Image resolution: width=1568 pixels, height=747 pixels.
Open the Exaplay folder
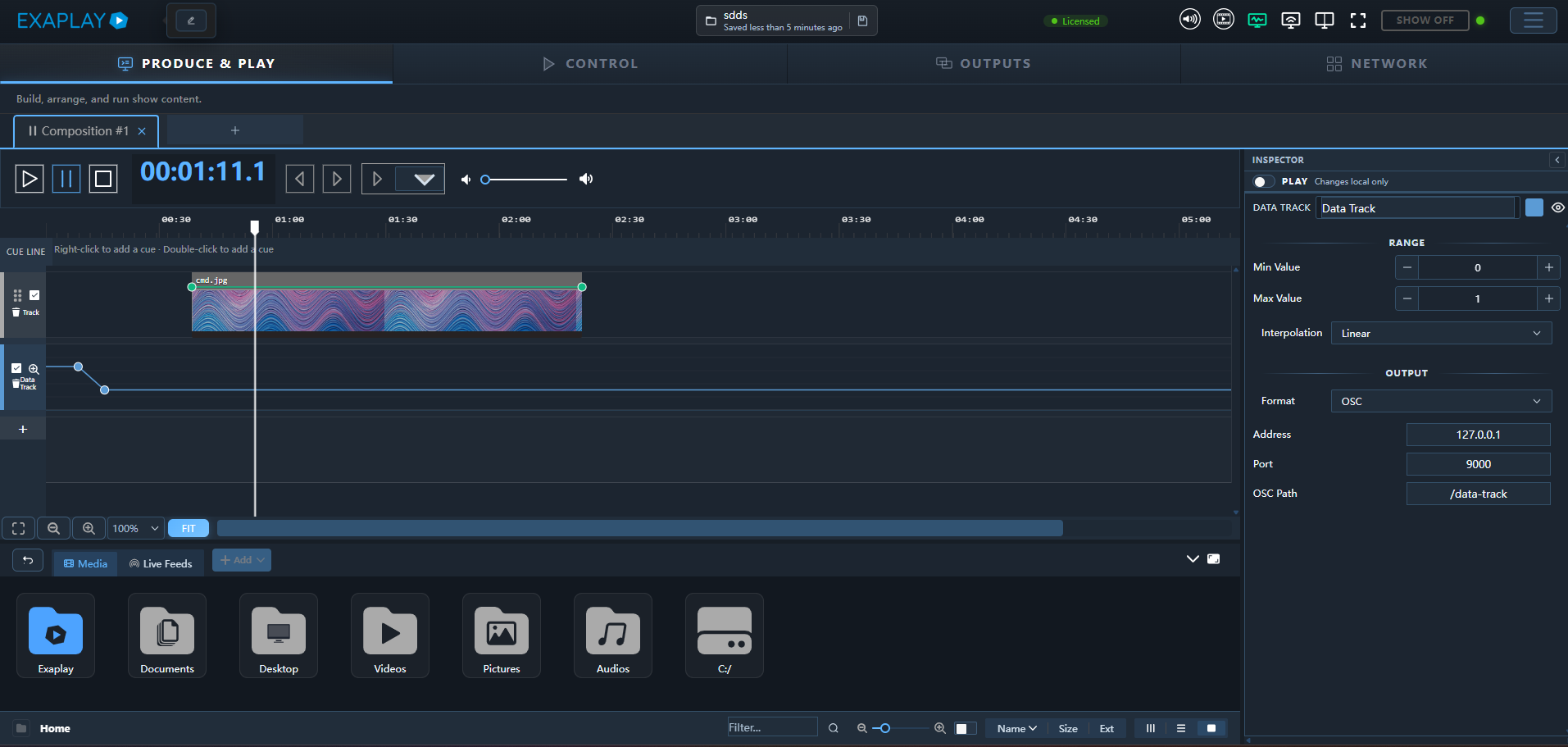click(56, 635)
